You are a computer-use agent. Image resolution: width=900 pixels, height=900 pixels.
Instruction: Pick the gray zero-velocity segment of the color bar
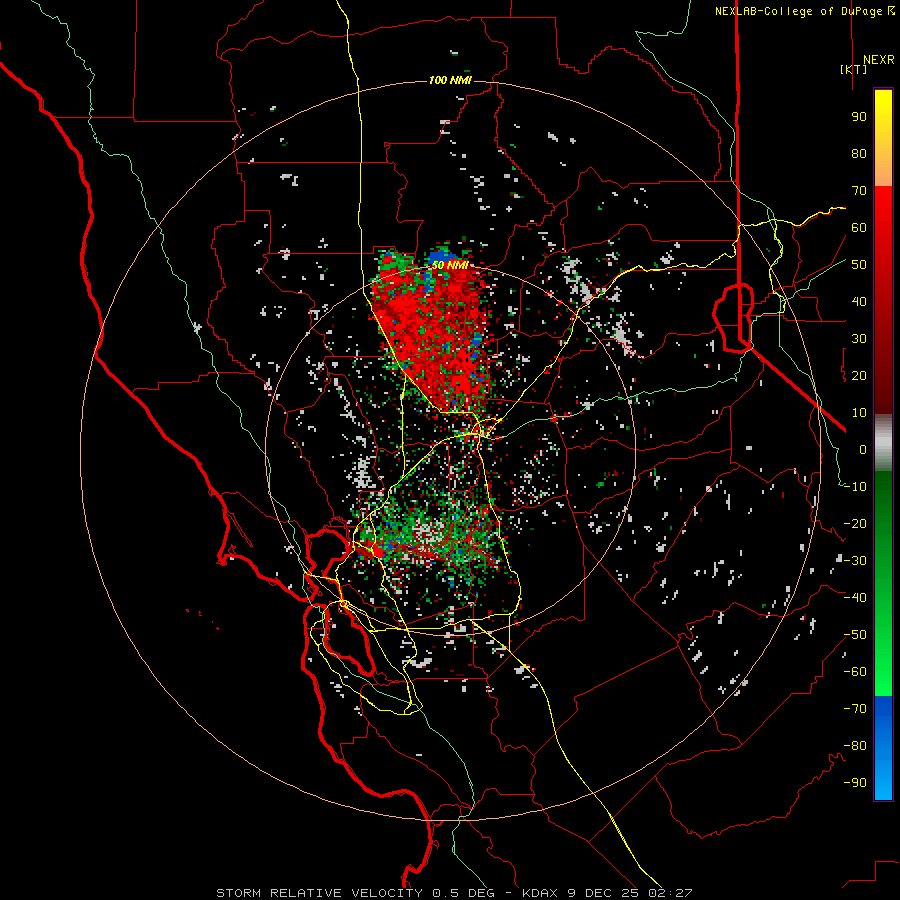pyautogui.click(x=883, y=443)
